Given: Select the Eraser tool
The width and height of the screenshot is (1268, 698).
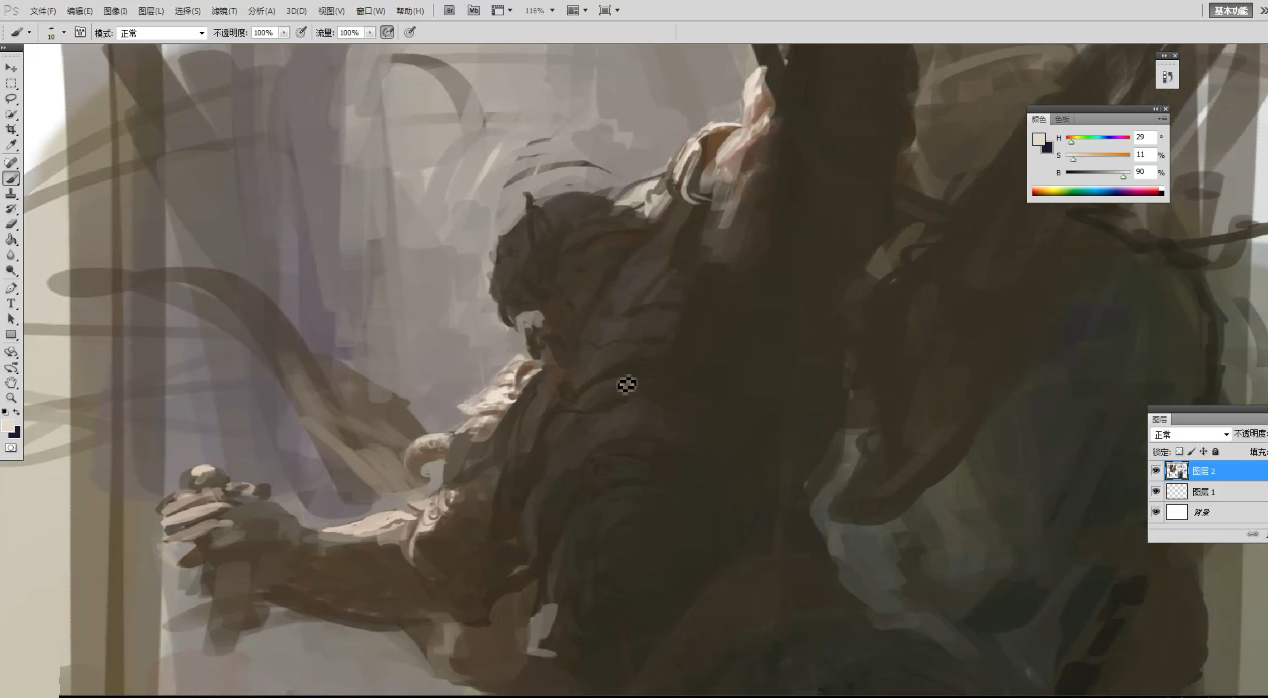Looking at the screenshot, I should (12, 224).
